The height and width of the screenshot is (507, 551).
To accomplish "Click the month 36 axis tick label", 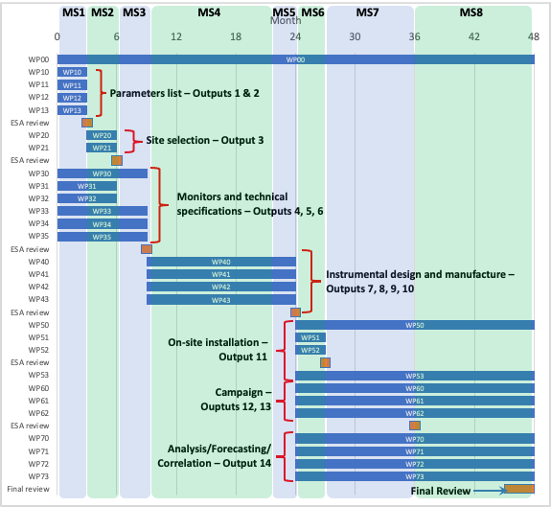I will [414, 37].
